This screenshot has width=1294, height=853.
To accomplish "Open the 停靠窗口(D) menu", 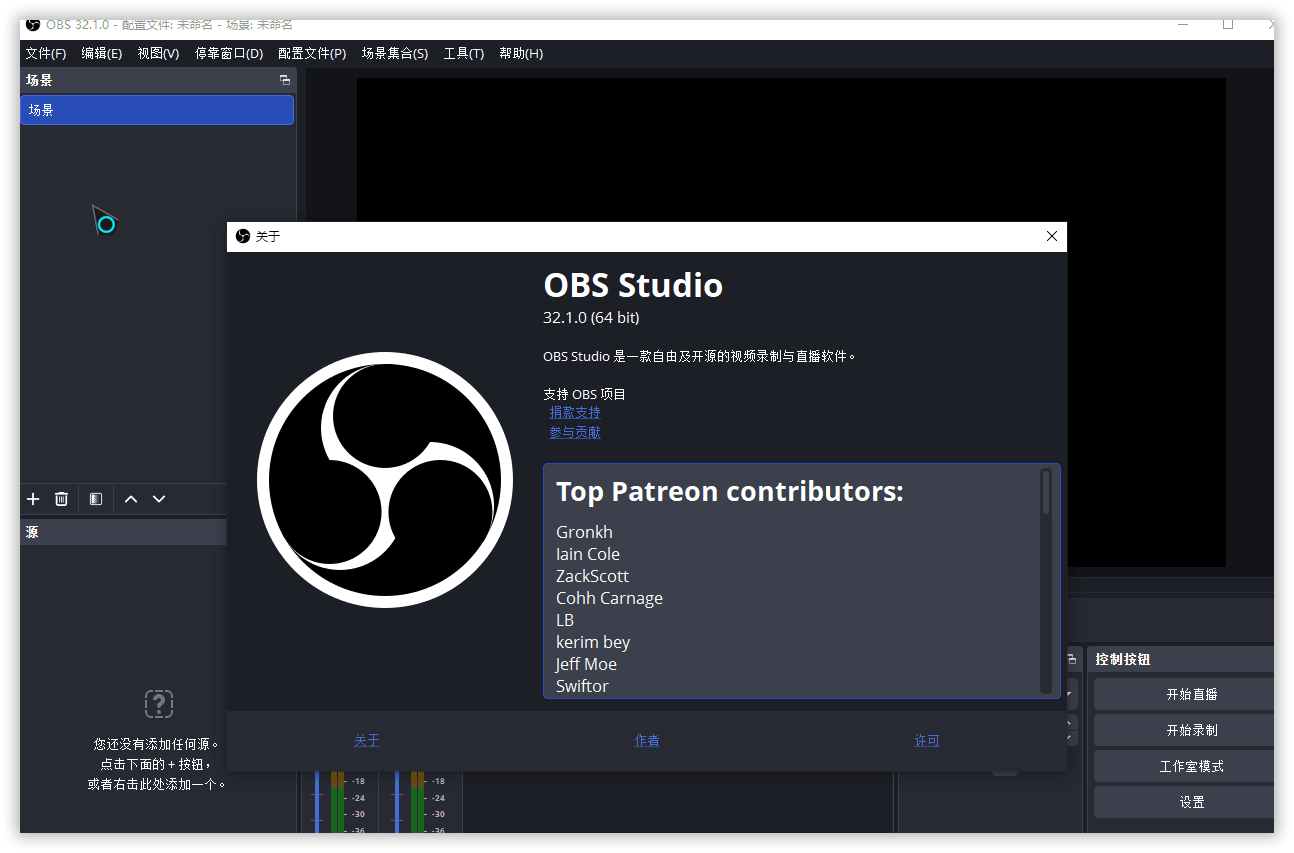I will click(x=229, y=54).
